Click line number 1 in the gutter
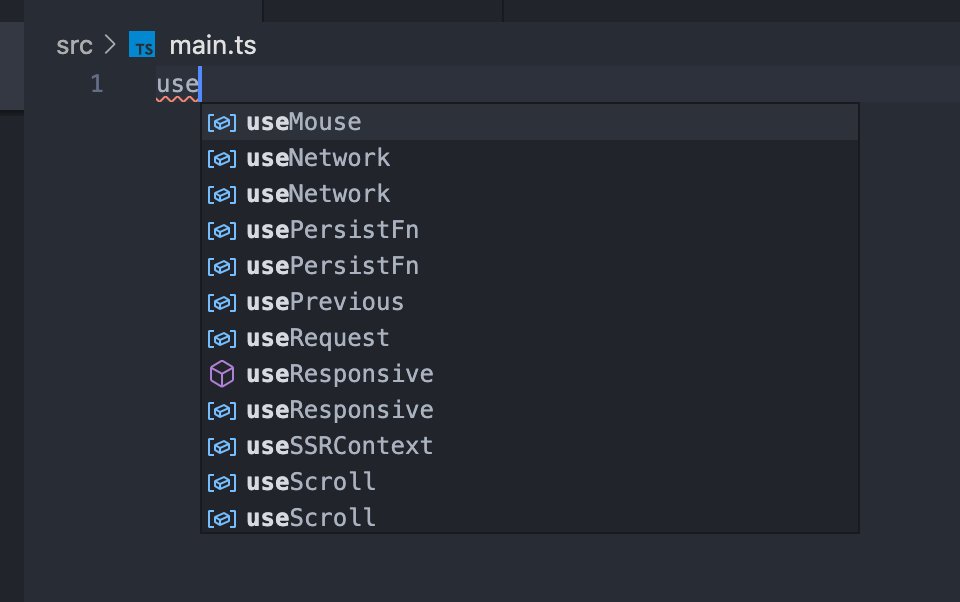960x602 pixels. (x=96, y=84)
